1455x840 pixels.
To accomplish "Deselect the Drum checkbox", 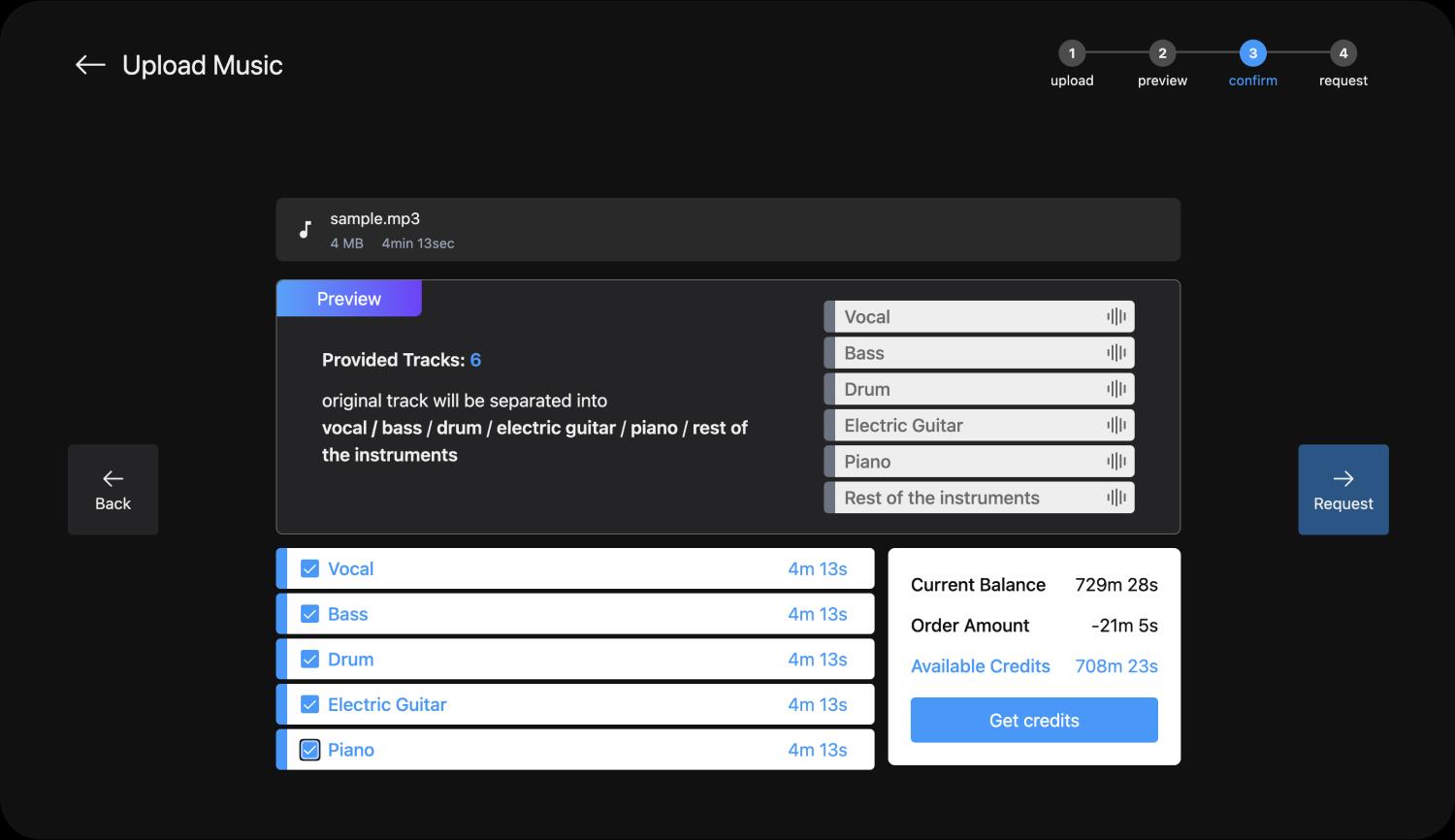I will coord(309,660).
